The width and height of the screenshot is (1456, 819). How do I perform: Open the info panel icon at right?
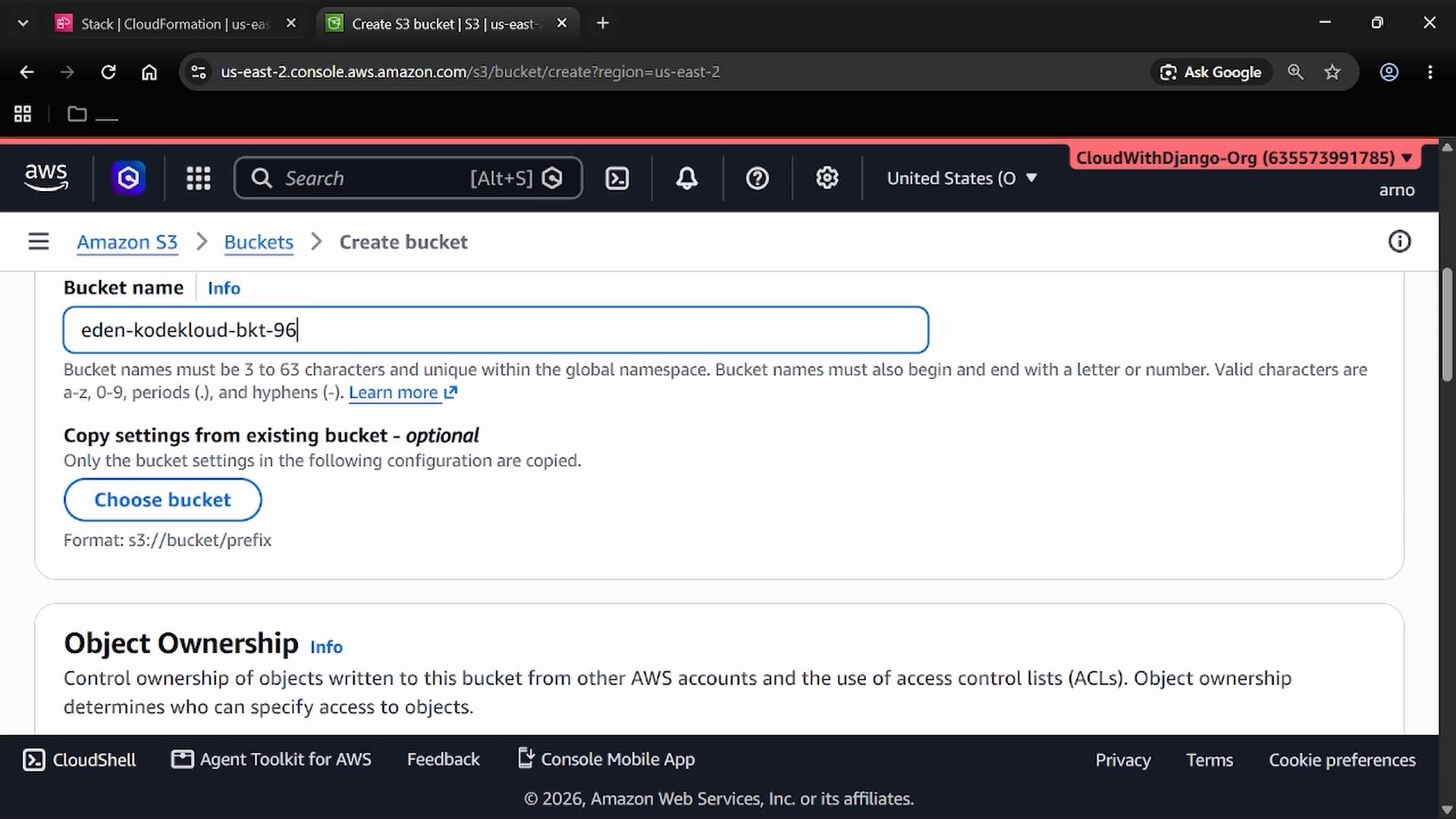point(1399,242)
